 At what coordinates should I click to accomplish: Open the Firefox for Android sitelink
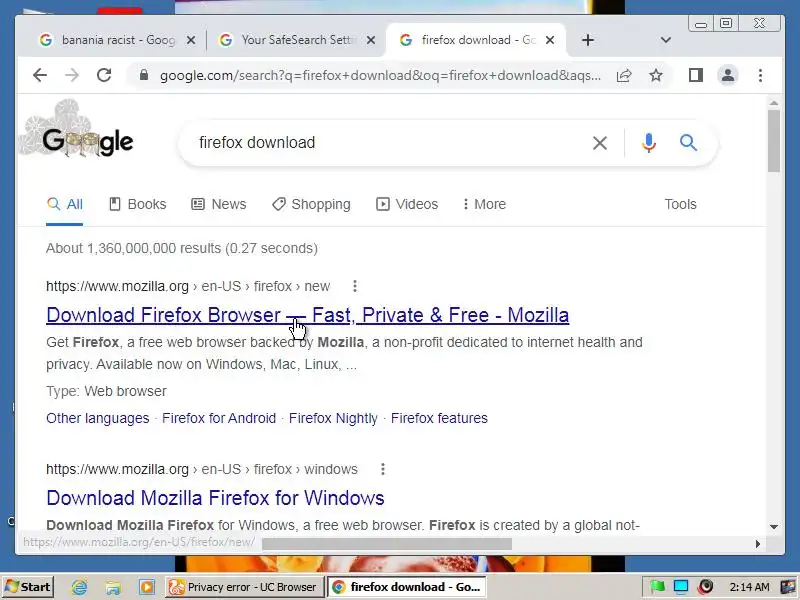(219, 418)
